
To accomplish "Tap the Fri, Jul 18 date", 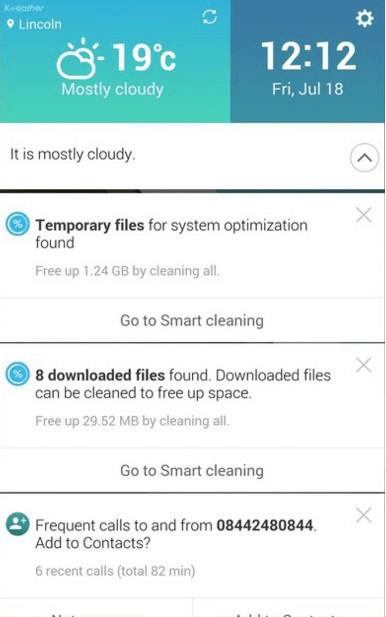I will coord(308,89).
